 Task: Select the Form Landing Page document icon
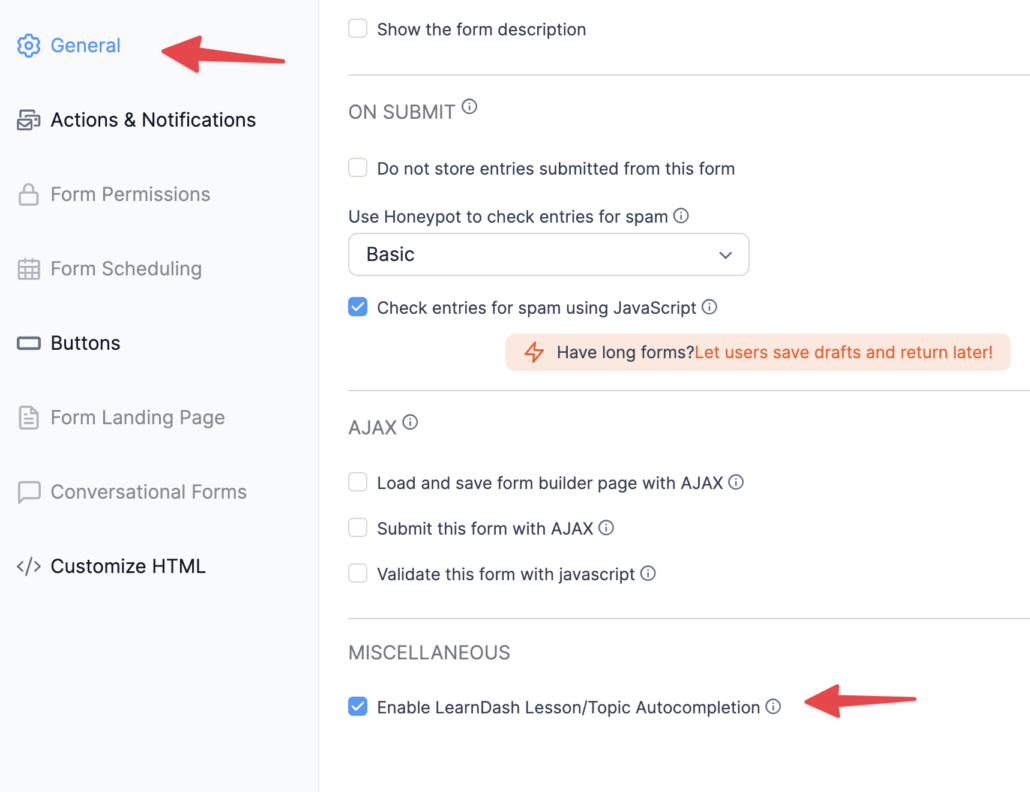tap(29, 417)
